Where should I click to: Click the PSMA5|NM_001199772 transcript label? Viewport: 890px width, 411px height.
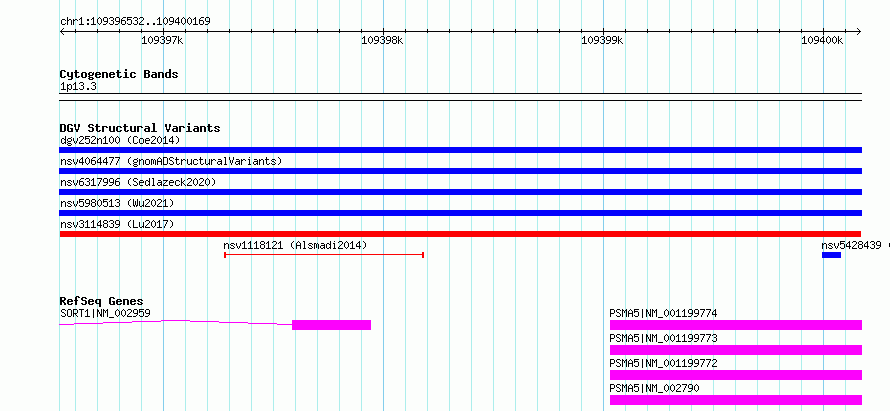pyautogui.click(x=664, y=363)
